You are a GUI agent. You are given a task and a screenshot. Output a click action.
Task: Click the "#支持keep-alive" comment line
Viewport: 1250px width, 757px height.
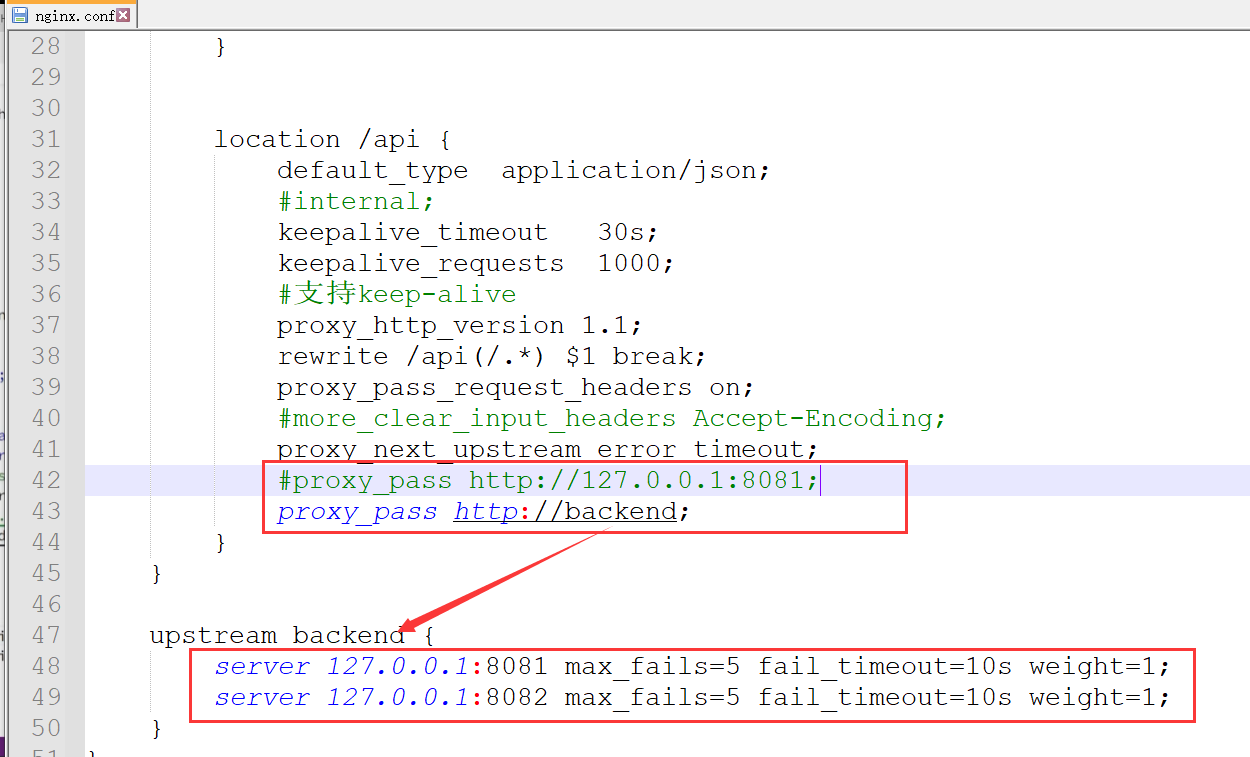pos(397,294)
